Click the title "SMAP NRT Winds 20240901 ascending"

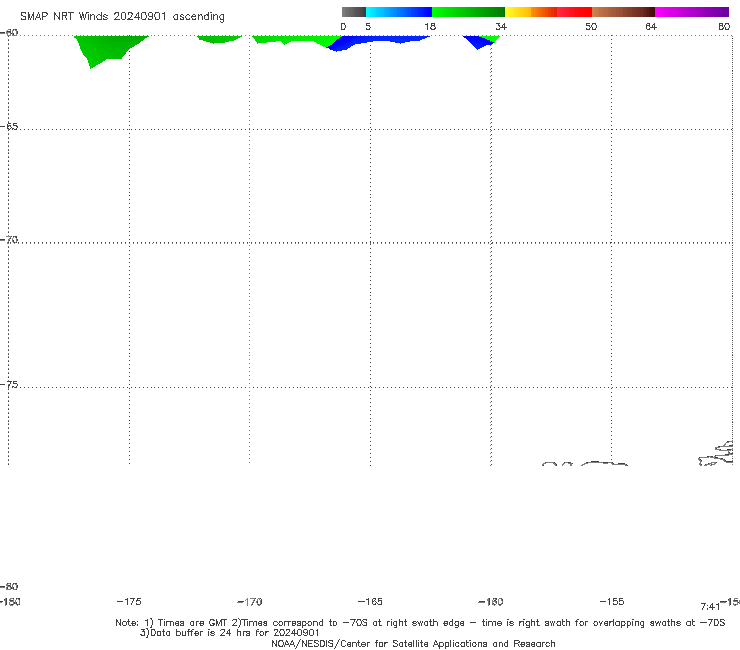click(122, 16)
